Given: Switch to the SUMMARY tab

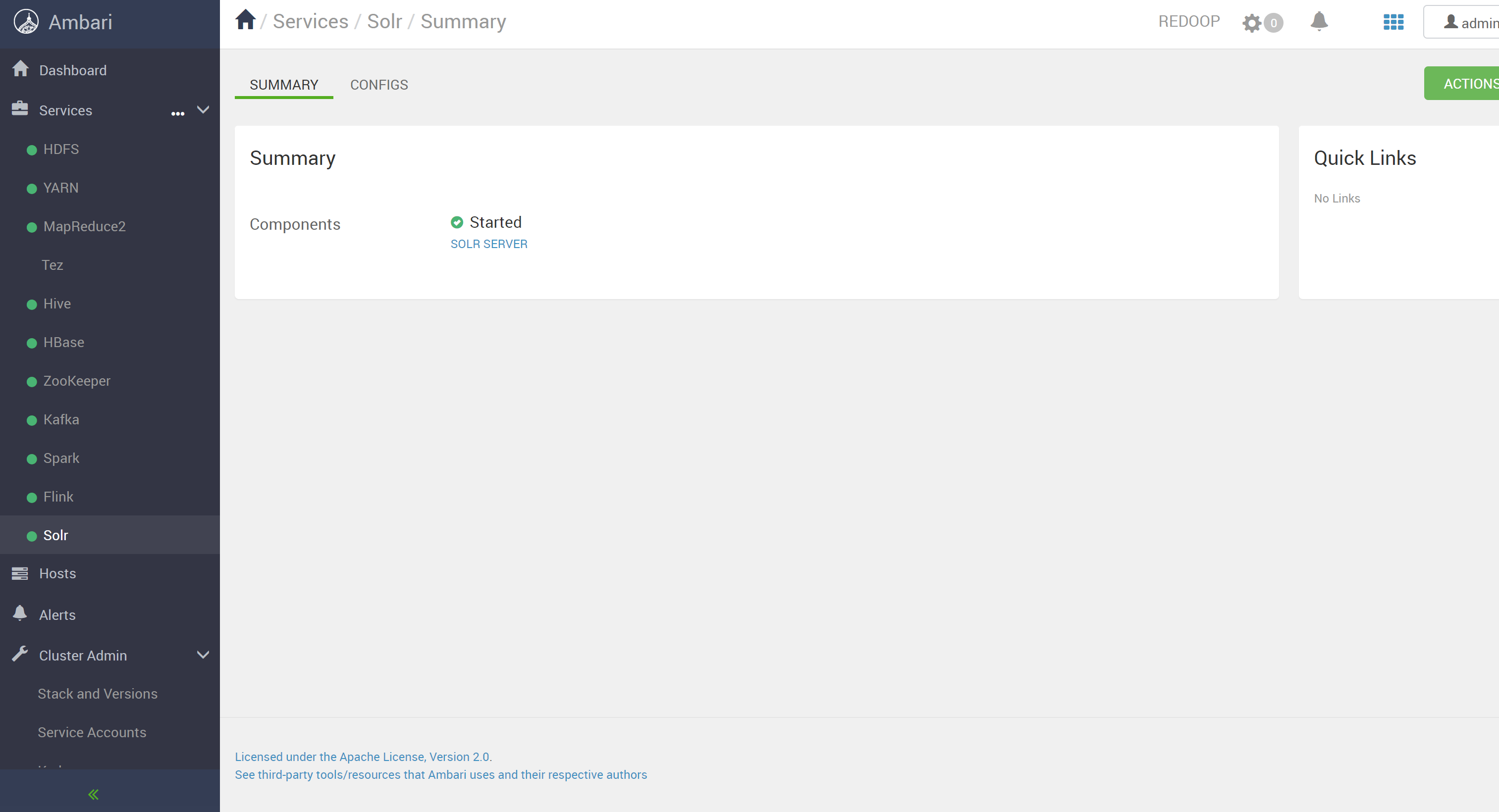Looking at the screenshot, I should coord(284,85).
